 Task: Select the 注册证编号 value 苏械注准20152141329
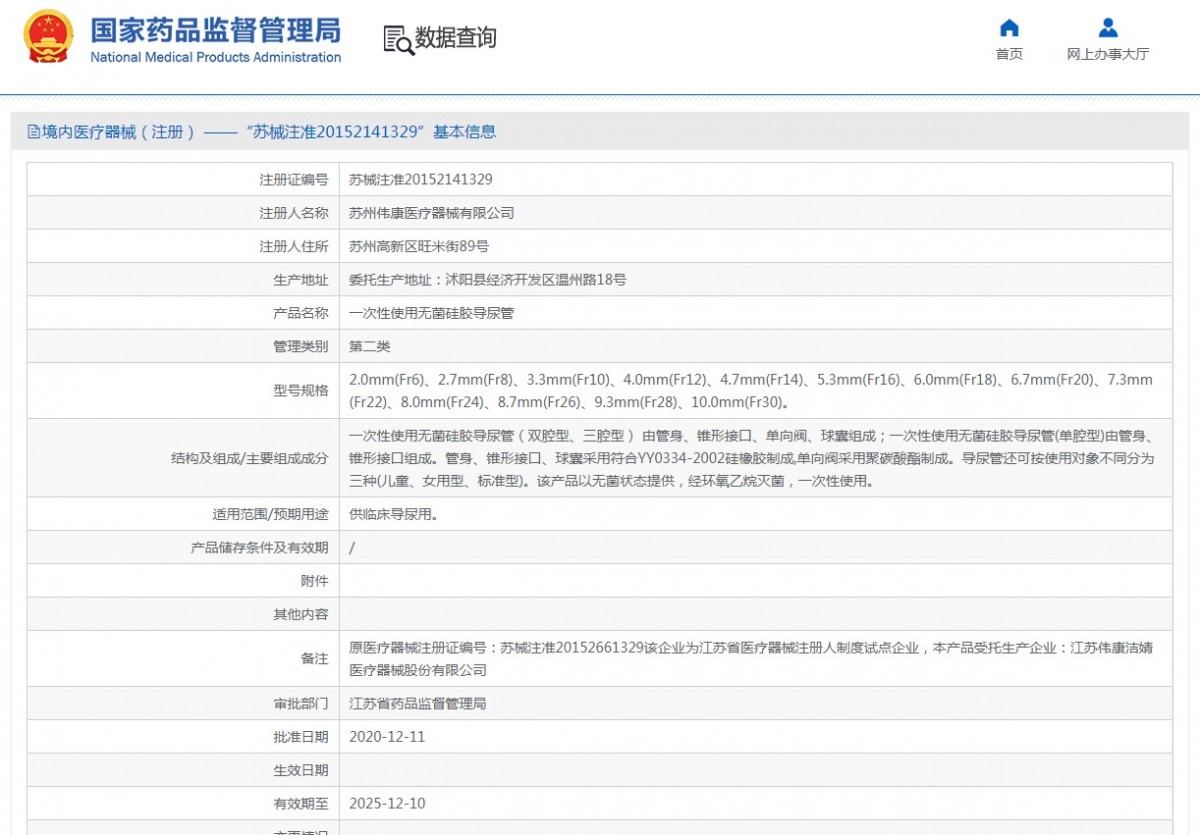click(420, 180)
